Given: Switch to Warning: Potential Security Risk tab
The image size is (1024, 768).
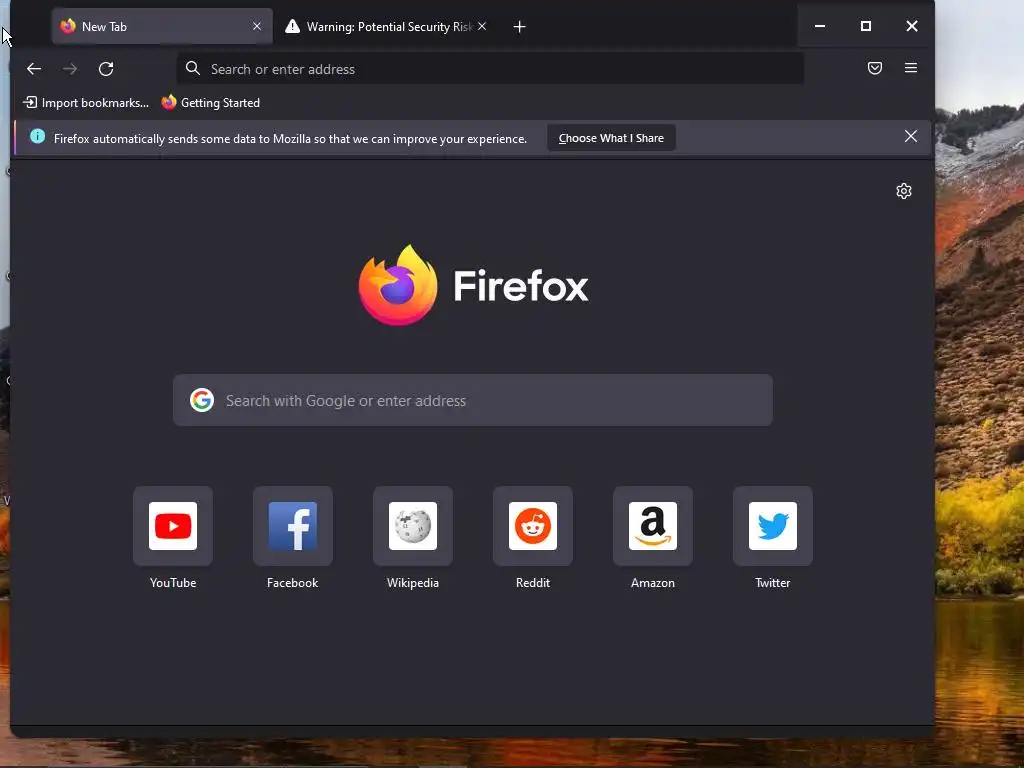Looking at the screenshot, I should 386,26.
